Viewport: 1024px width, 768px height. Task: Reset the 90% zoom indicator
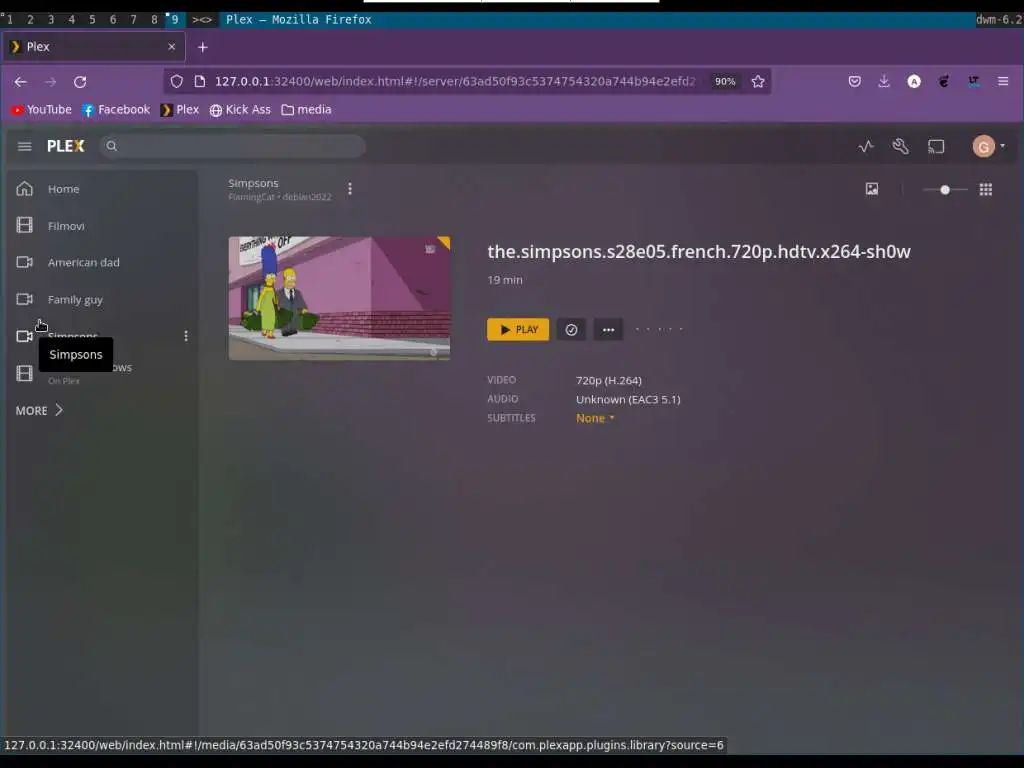click(x=725, y=82)
